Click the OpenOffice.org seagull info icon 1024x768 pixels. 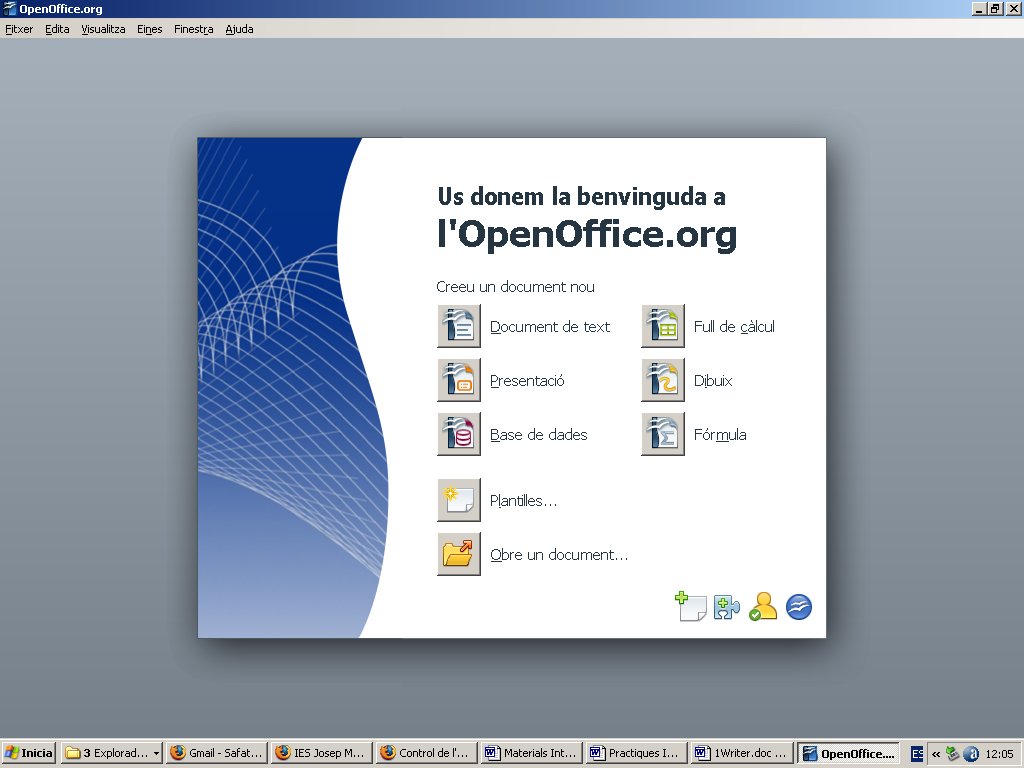[798, 607]
